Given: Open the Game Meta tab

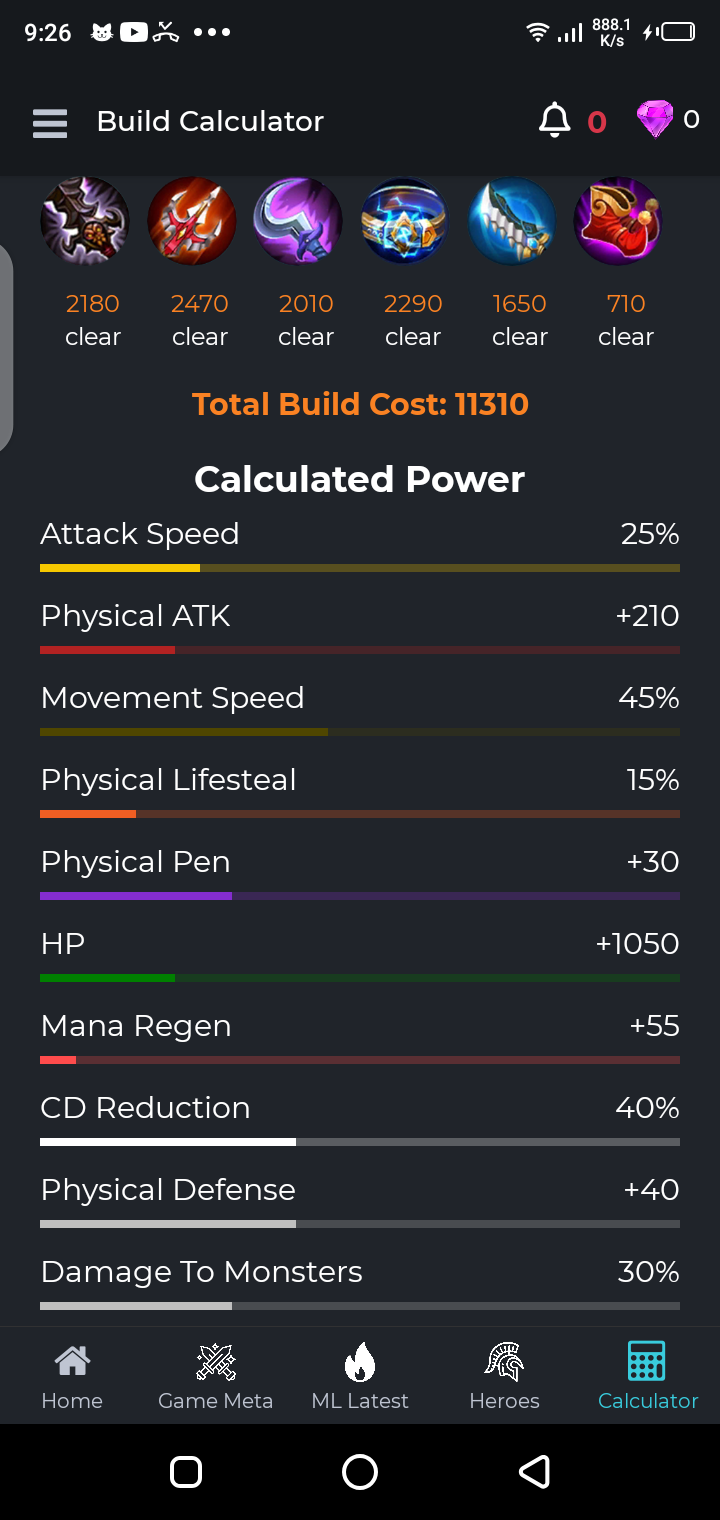Looking at the screenshot, I should (x=216, y=1376).
